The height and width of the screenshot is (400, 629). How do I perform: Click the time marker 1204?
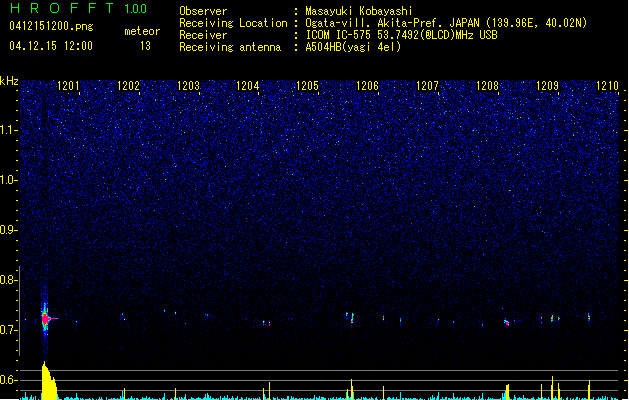[x=248, y=86]
